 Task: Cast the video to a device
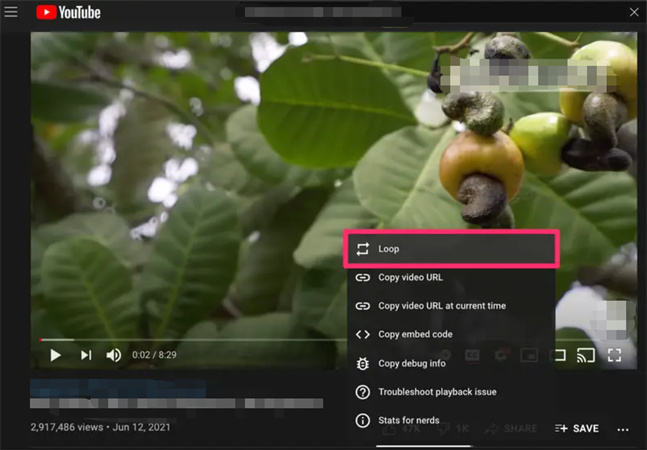click(586, 355)
